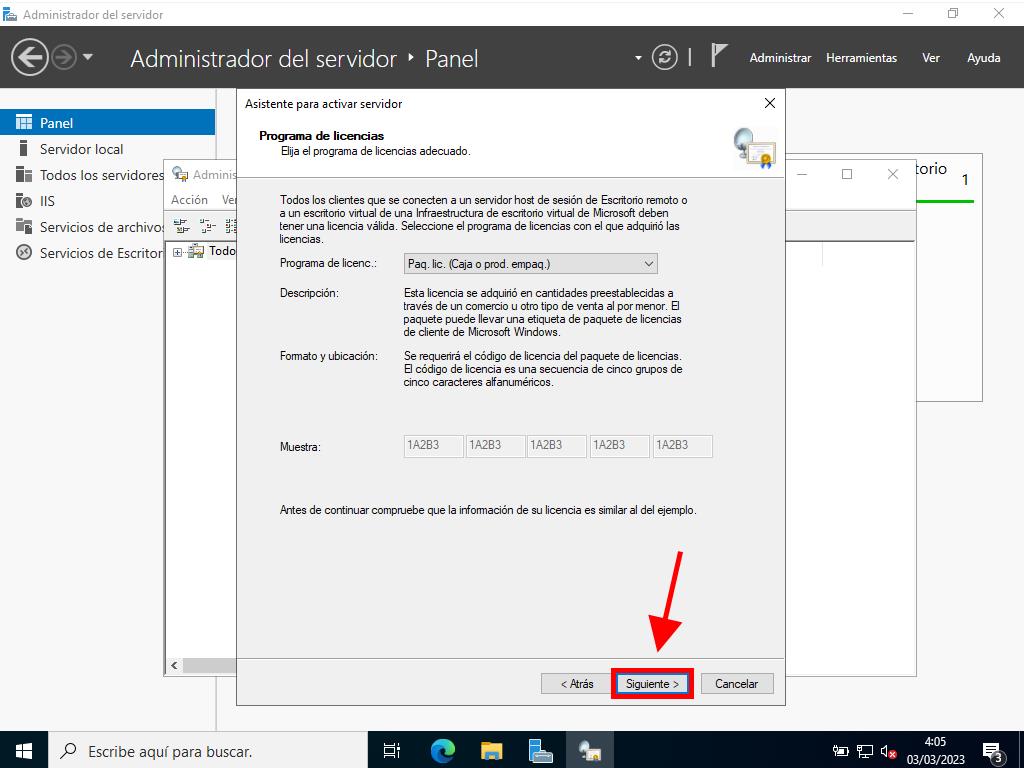Viewport: 1024px width, 768px height.
Task: Open Task View from the taskbar
Action: pos(392,750)
